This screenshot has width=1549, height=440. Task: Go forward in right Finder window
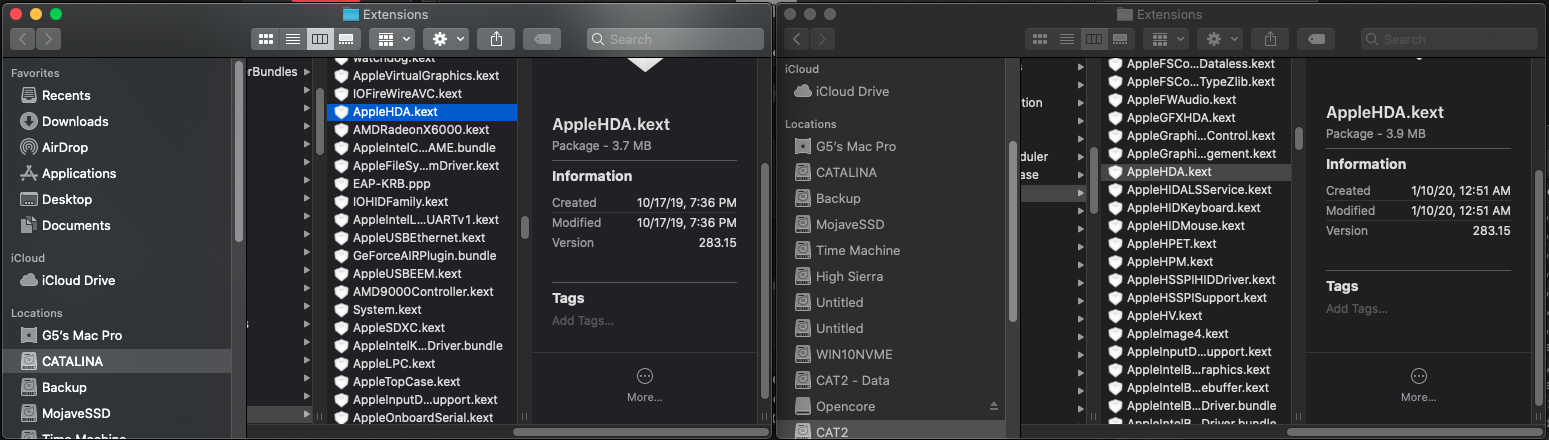click(822, 39)
